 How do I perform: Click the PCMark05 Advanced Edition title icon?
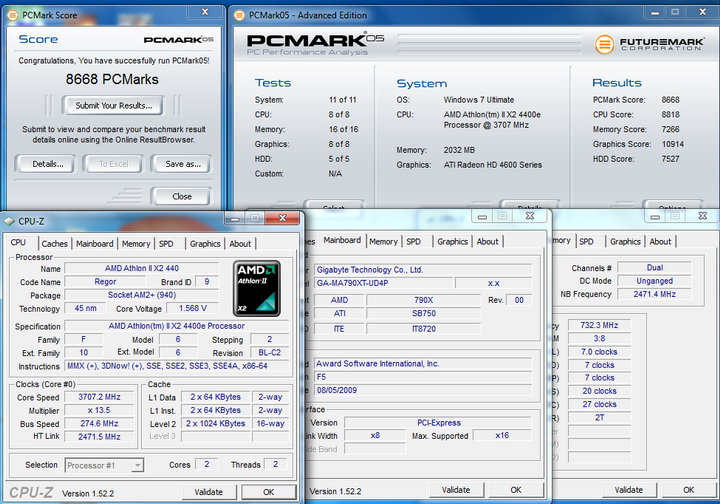pos(239,15)
